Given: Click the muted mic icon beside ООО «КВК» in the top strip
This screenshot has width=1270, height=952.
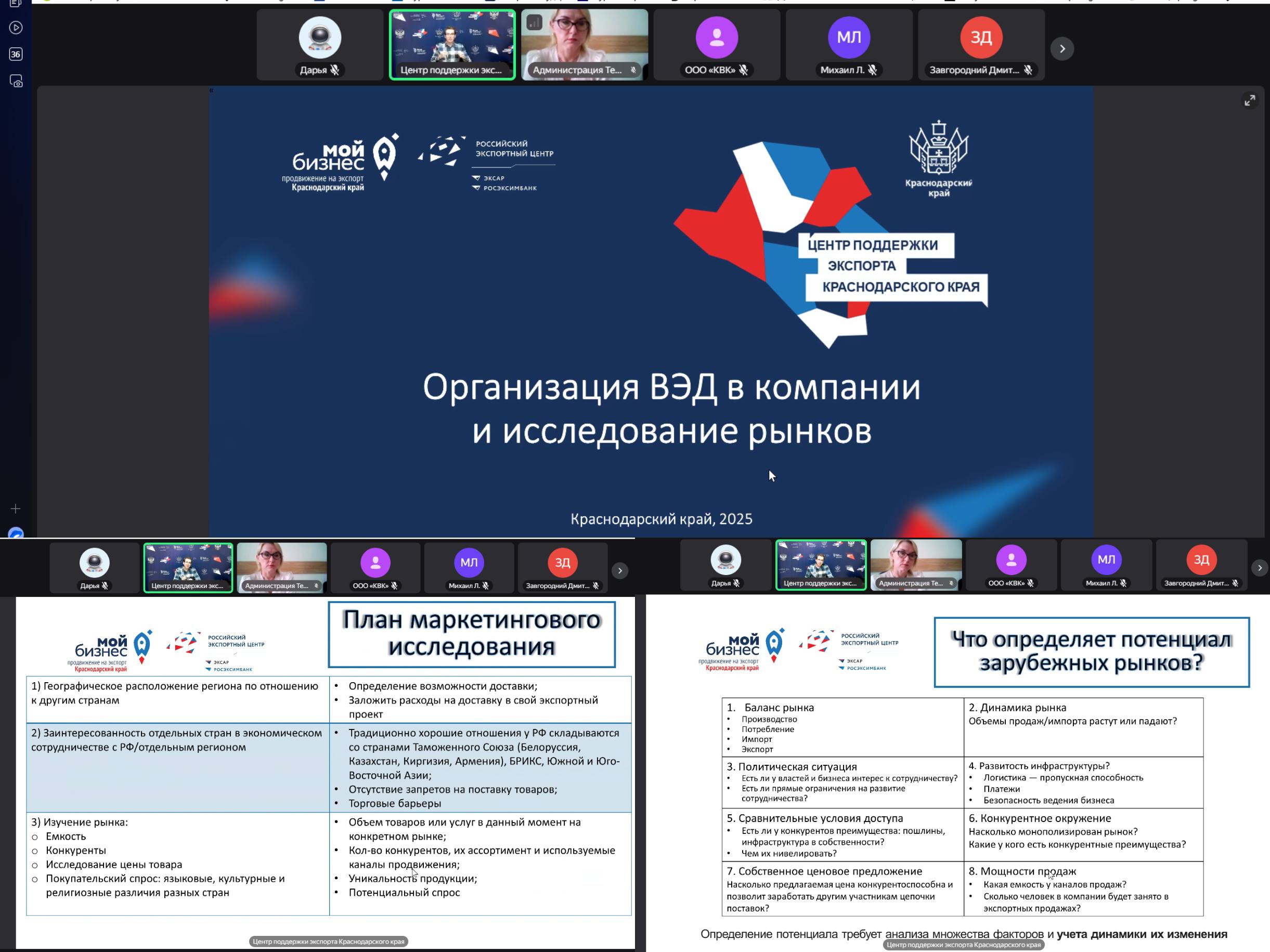Looking at the screenshot, I should point(744,70).
